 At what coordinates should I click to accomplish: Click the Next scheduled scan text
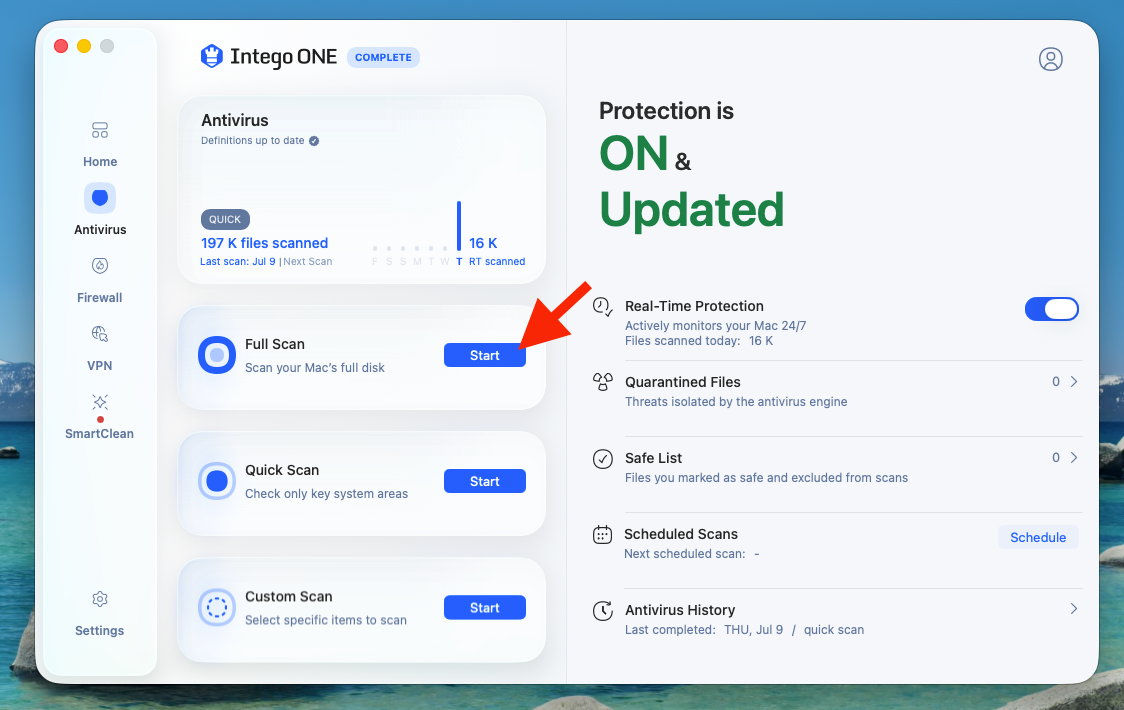click(x=692, y=554)
